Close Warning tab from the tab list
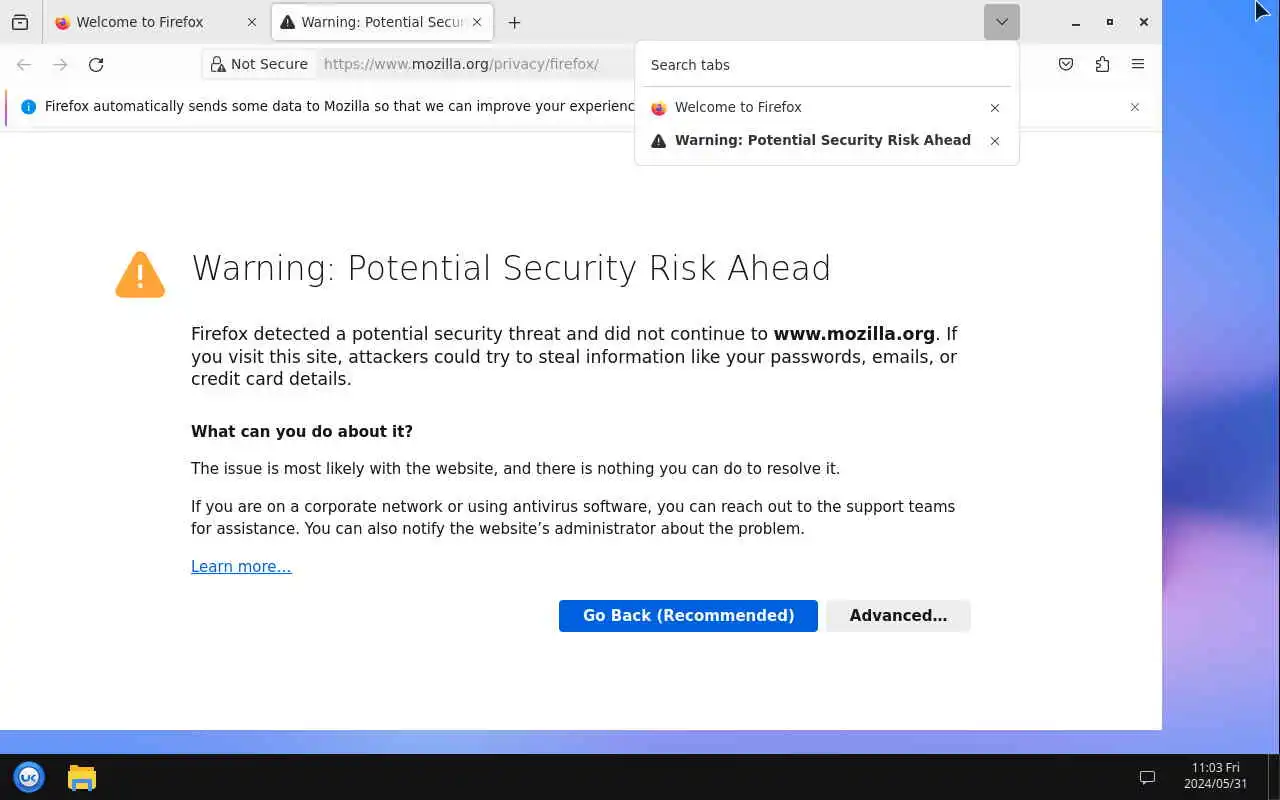 [995, 141]
